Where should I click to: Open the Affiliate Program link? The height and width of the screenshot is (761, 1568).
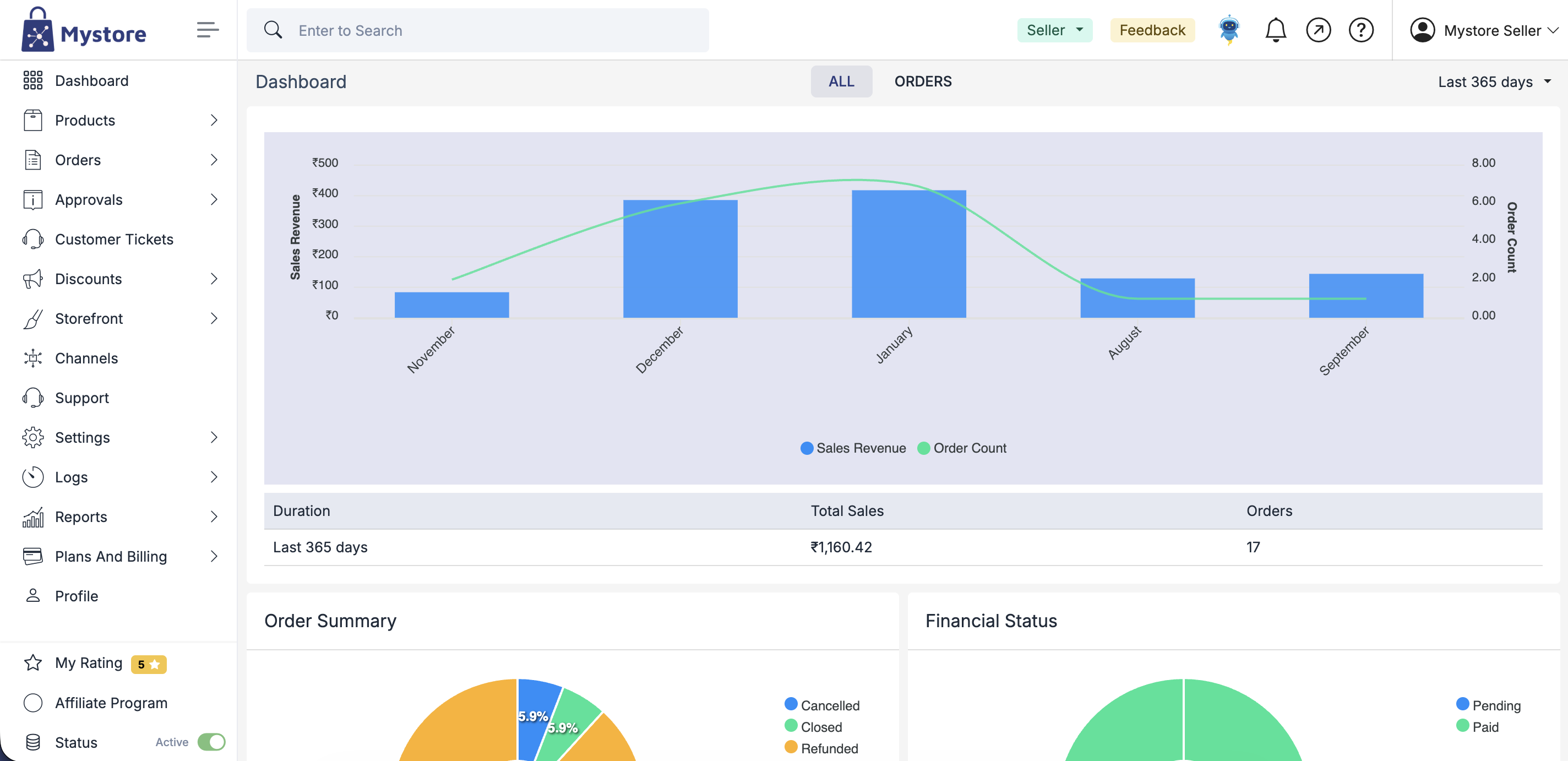coord(111,703)
